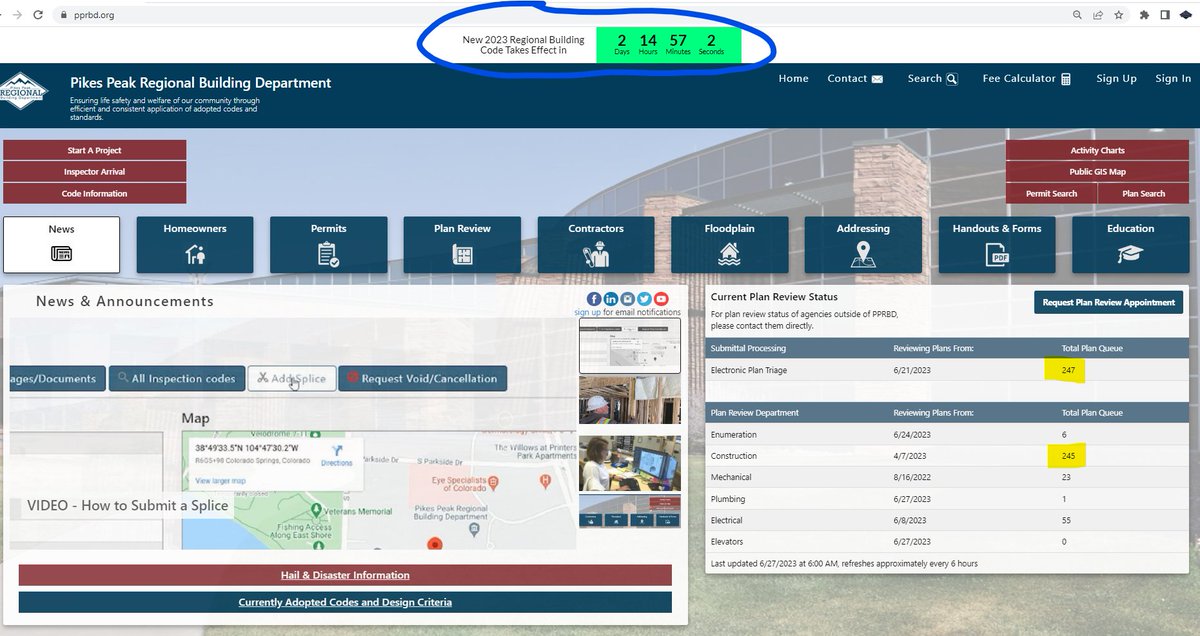
Task: Open the Permits tile
Action: click(328, 245)
